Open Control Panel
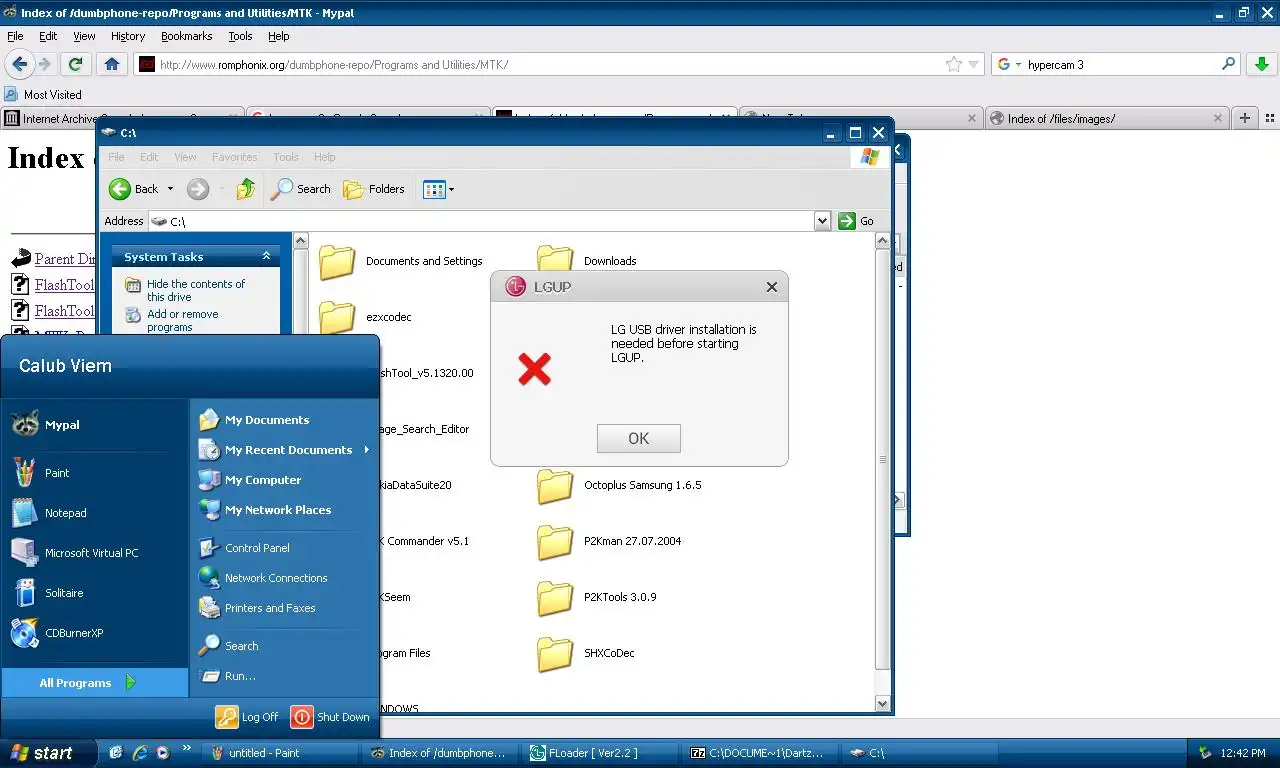This screenshot has height=768, width=1280. point(283,548)
